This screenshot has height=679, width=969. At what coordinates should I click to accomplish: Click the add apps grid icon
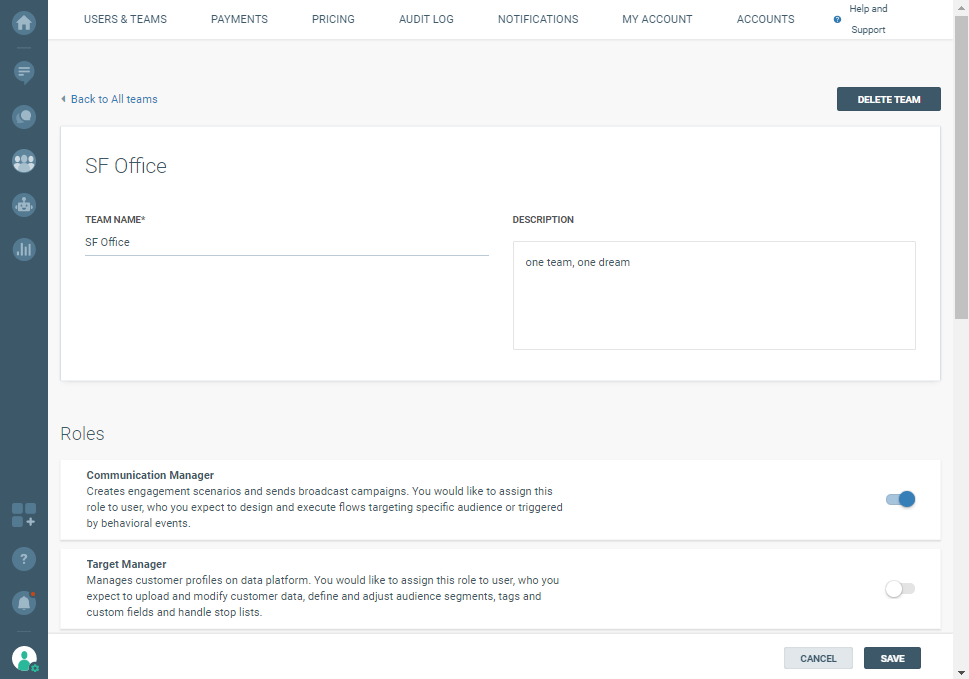coord(24,515)
